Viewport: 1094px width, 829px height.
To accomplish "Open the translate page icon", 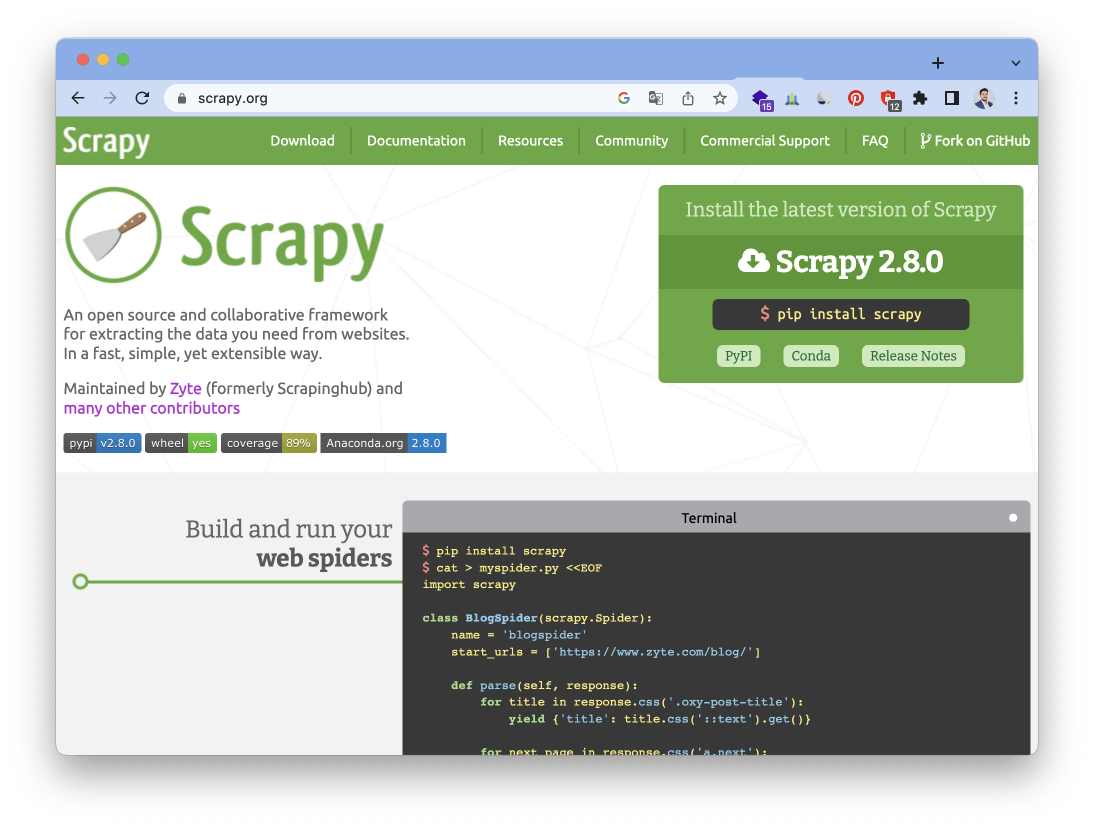I will point(656,98).
